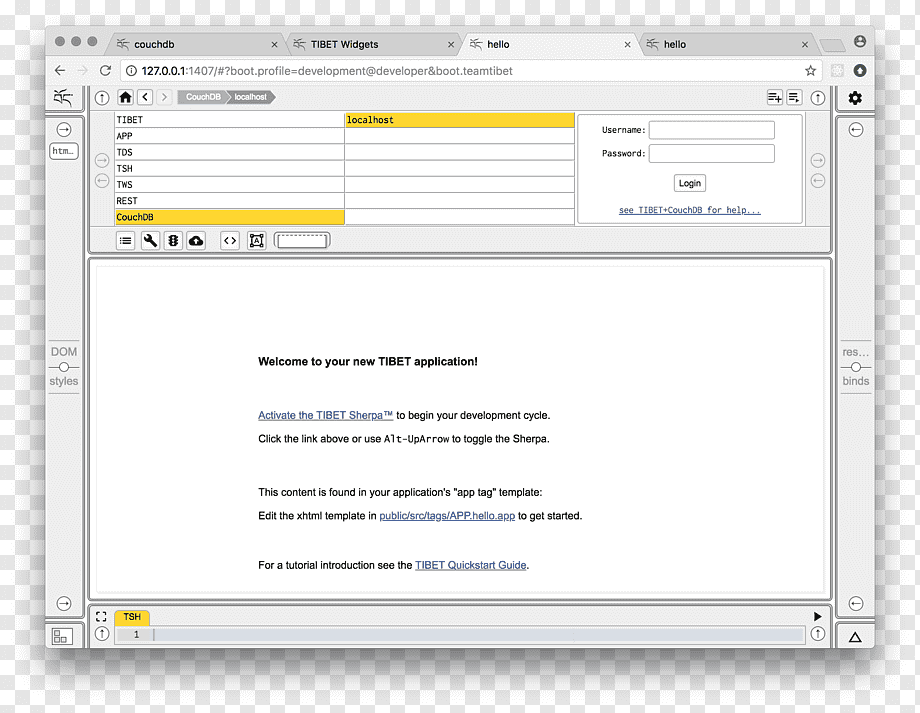Click the triangle icon in bottom-right corner
The width and height of the screenshot is (920, 713).
855,637
